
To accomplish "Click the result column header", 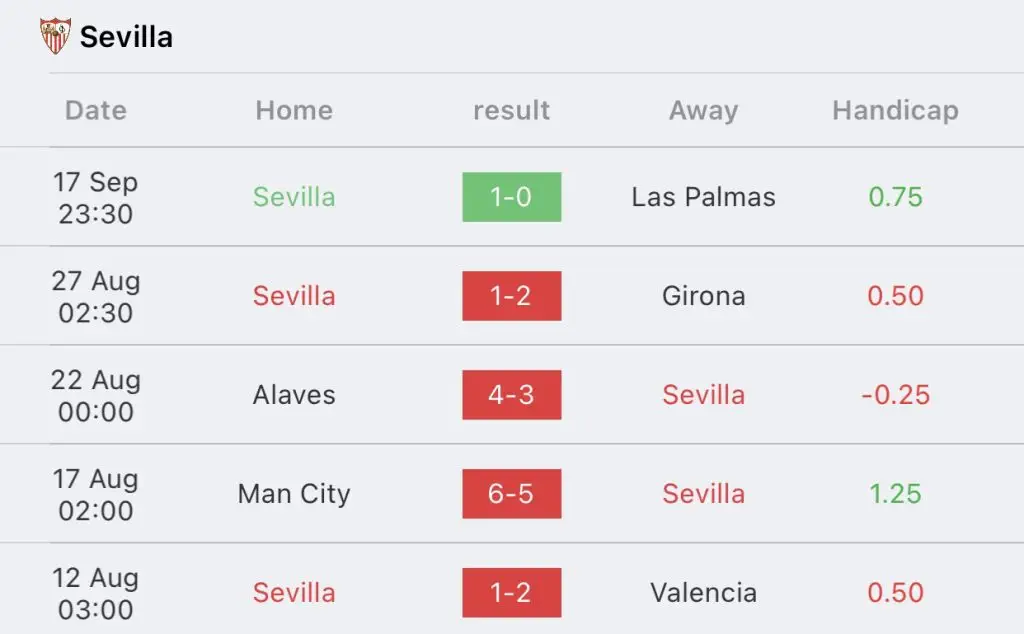I will click(511, 110).
